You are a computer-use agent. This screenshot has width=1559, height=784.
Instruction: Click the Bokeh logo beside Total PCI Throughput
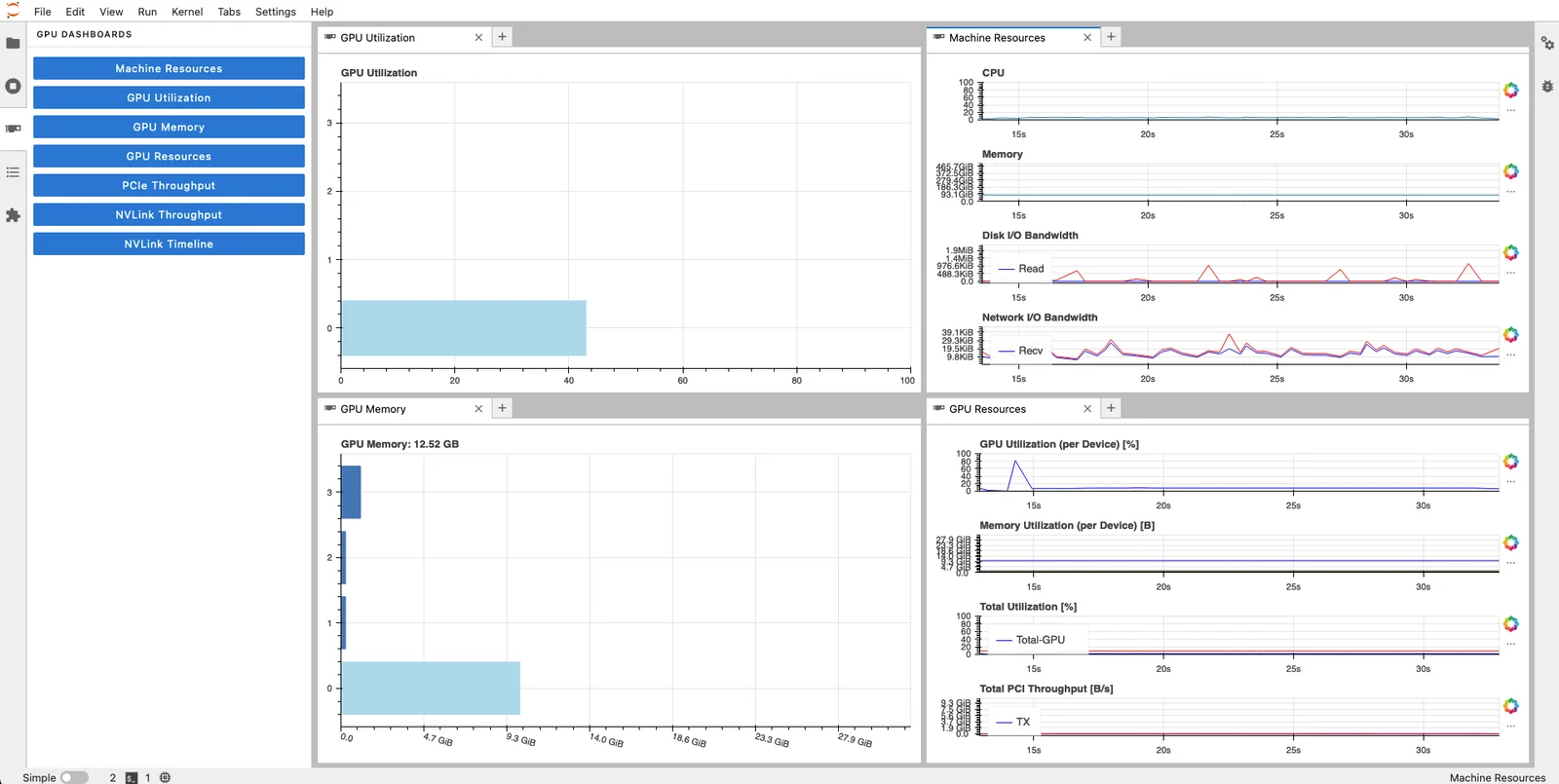pyautogui.click(x=1510, y=706)
